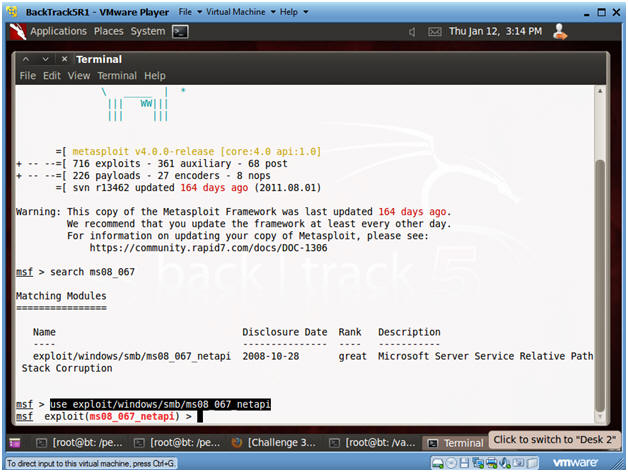
Task: Click the terminal scrollbar down arrow
Action: click(600, 418)
